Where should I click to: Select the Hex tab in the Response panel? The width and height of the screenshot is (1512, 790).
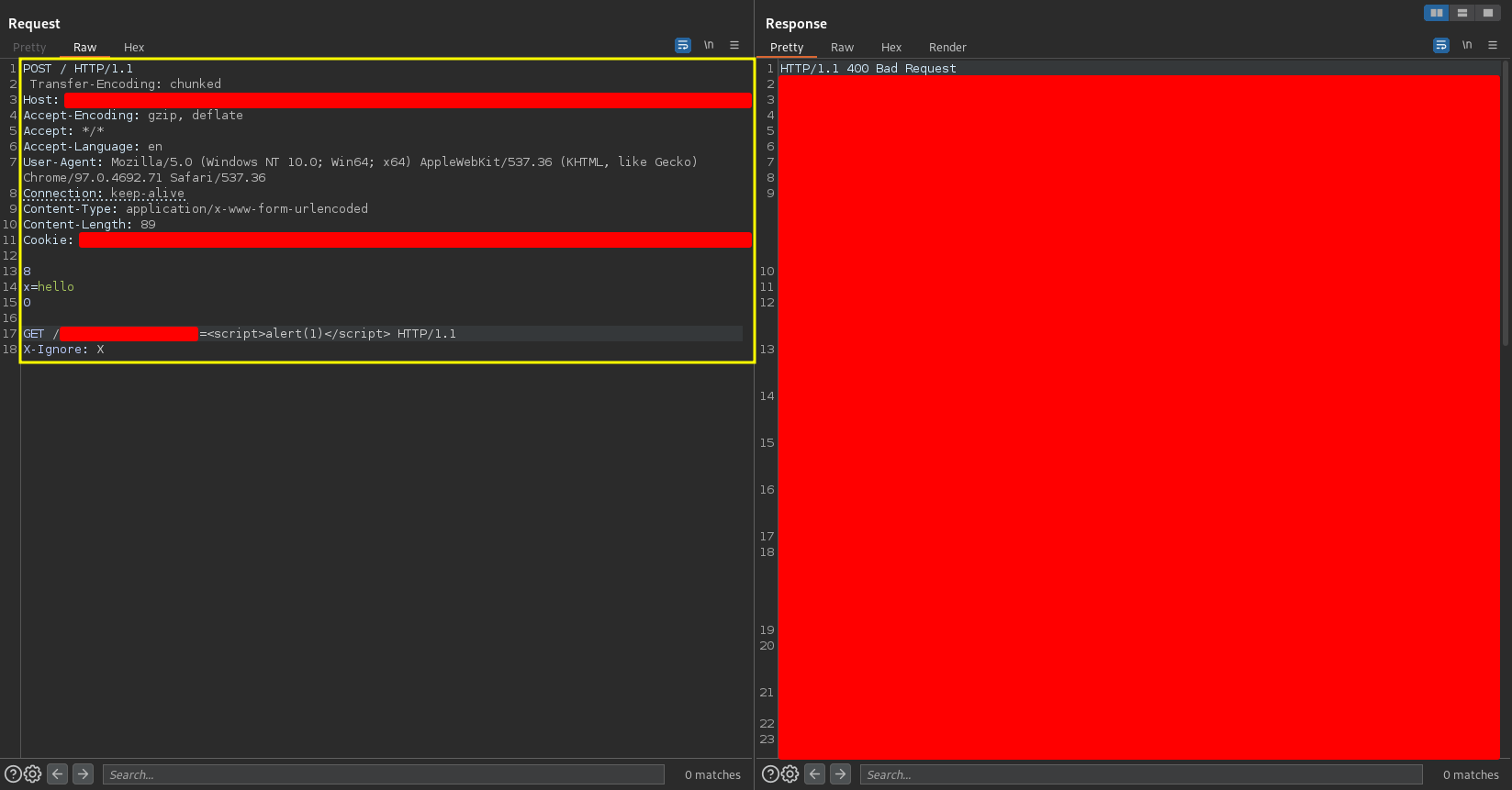click(x=891, y=48)
